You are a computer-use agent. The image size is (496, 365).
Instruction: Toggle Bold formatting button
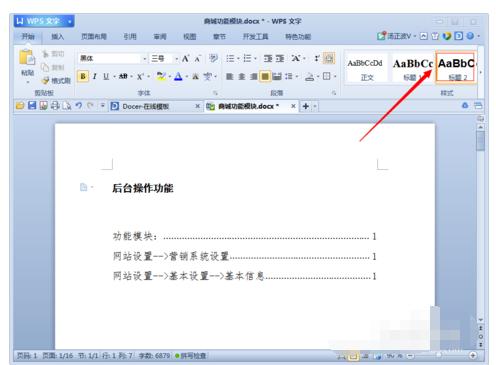click(83, 76)
